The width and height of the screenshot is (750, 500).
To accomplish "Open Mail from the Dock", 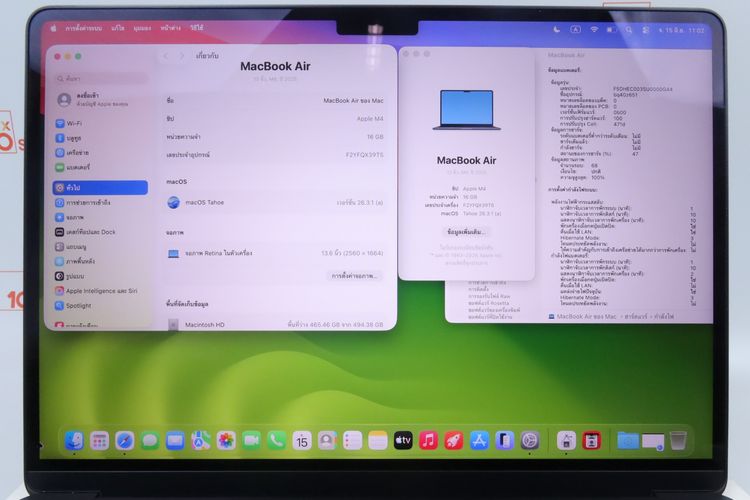I will point(176,441).
